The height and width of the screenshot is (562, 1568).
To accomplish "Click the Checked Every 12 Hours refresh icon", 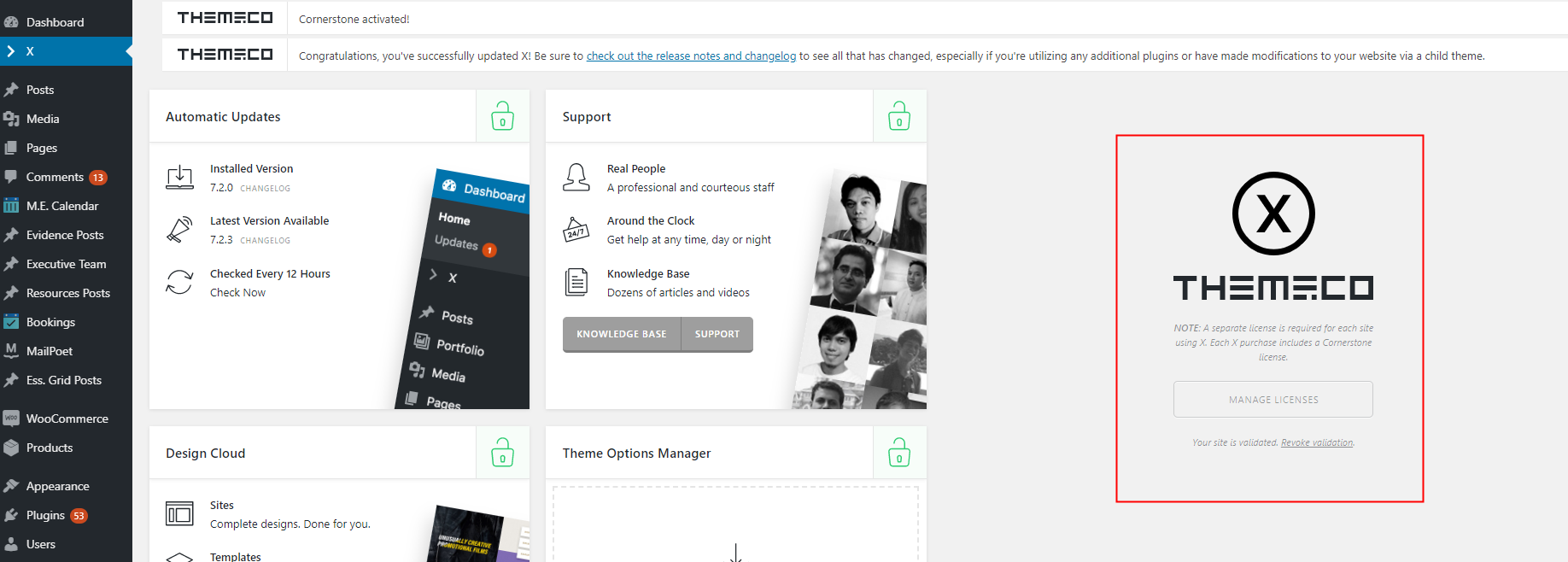I will click(x=179, y=282).
